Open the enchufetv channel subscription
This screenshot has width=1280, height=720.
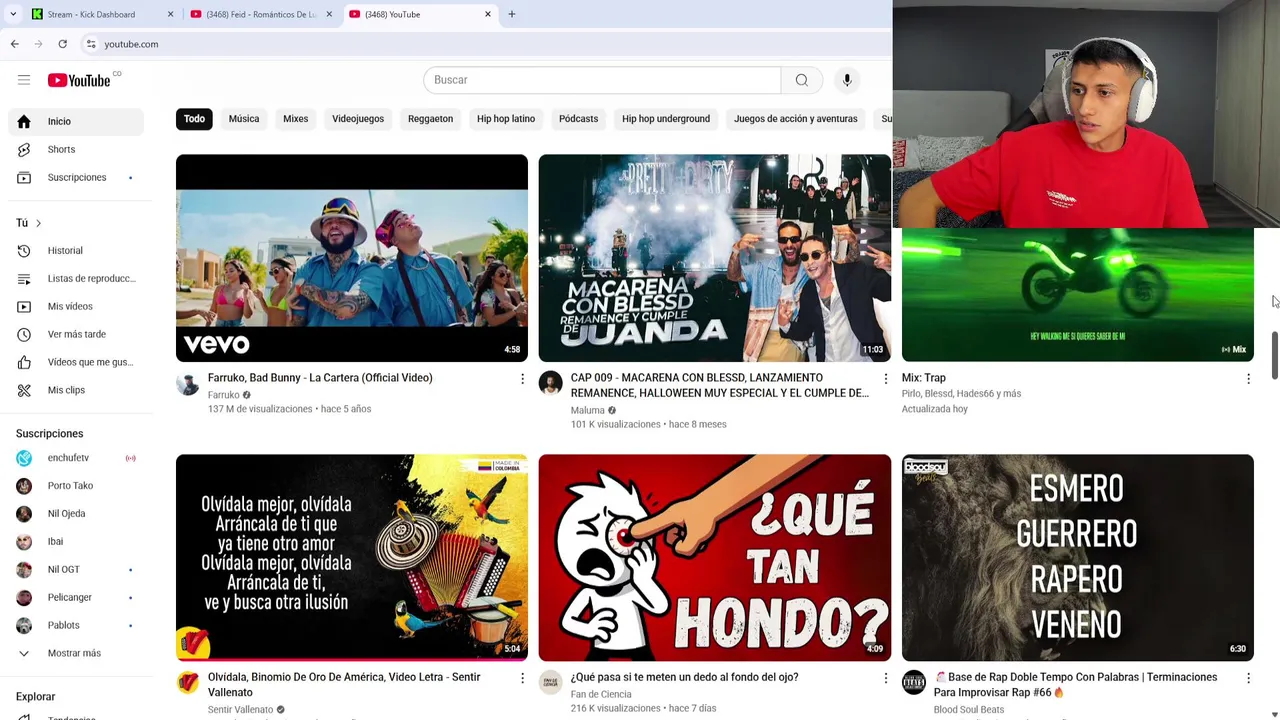[76, 458]
